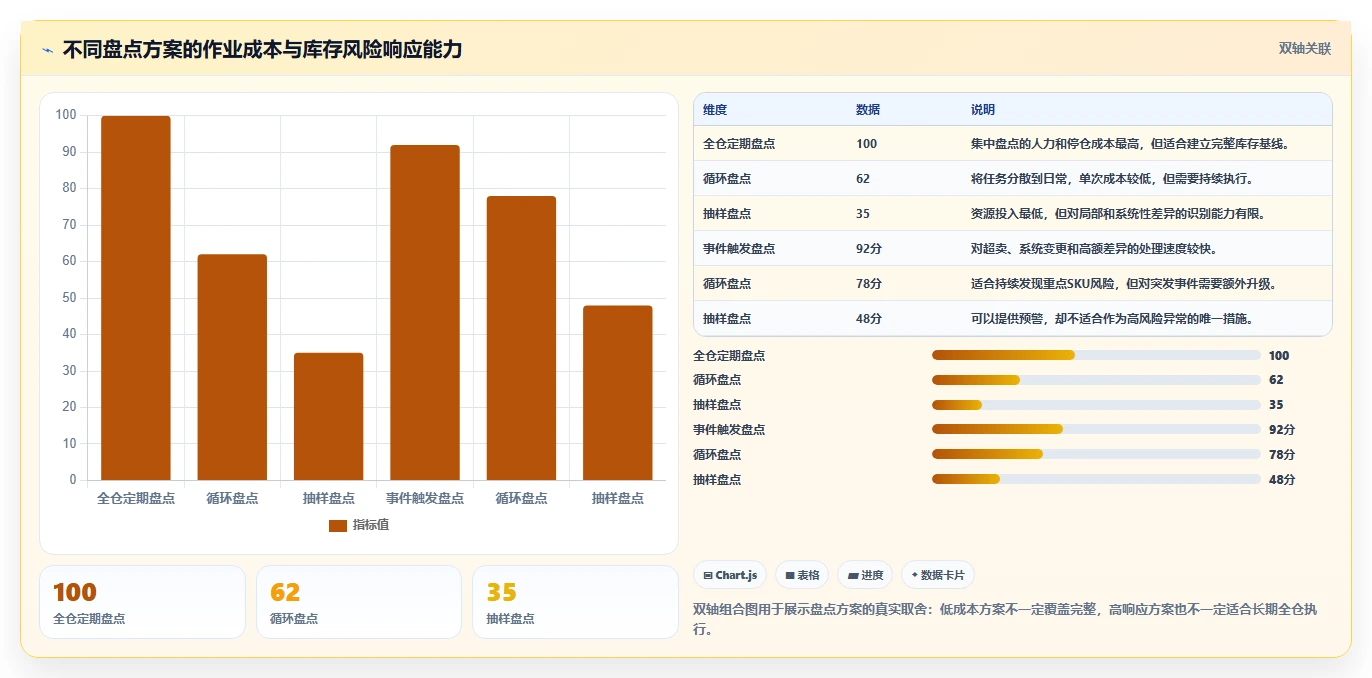Viewport: 1372px width, 678px height.
Task: Click the 指标值 legend label text
Action: point(370,525)
